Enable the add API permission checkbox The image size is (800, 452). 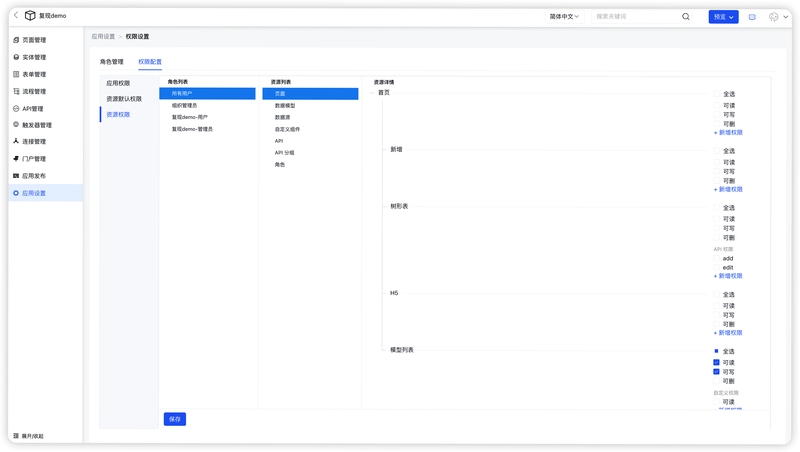pyautogui.click(x=716, y=259)
